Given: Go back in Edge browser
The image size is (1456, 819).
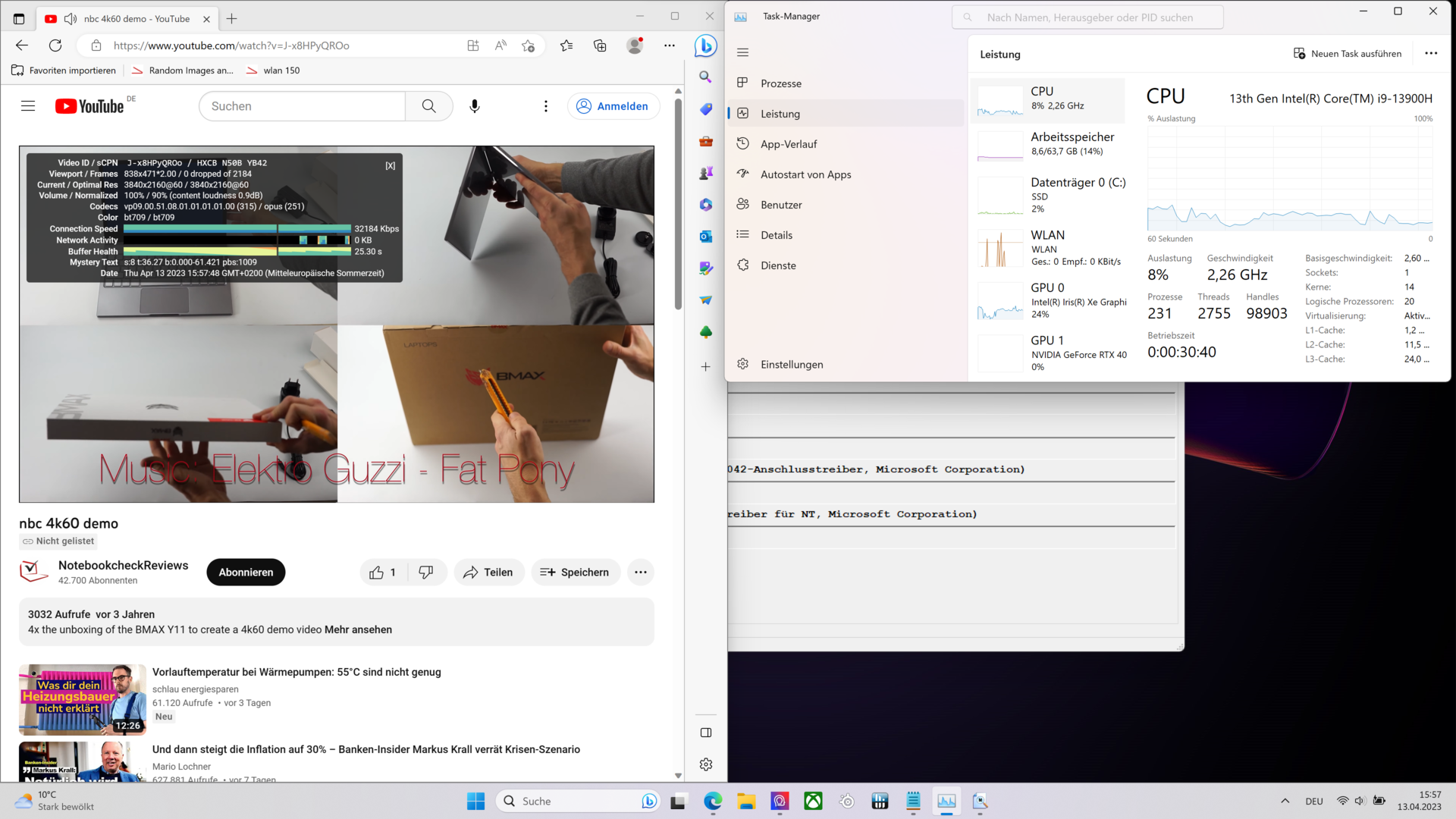Looking at the screenshot, I should coord(21,45).
